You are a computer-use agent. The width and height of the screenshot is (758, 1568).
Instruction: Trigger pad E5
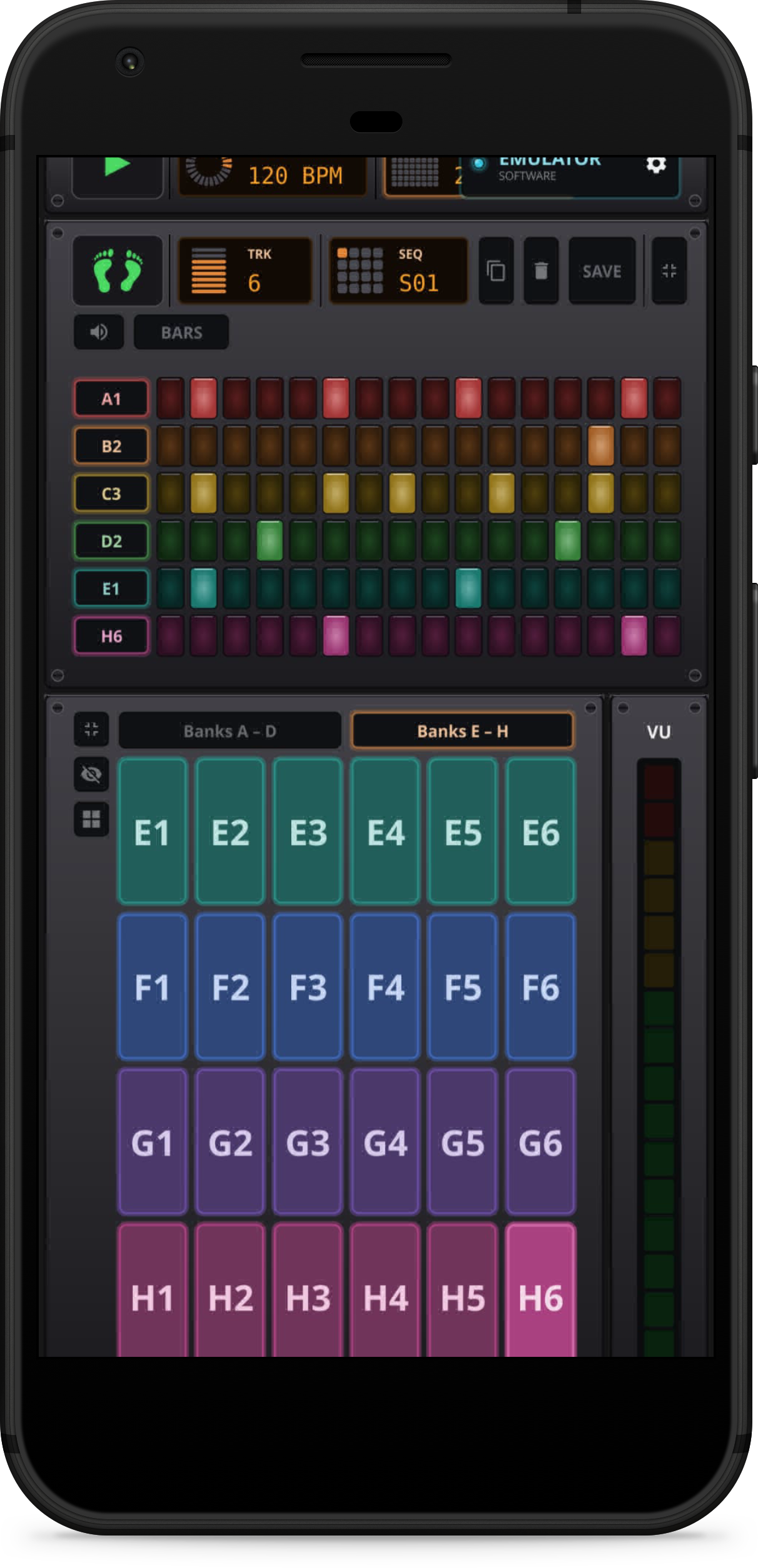pyautogui.click(x=462, y=831)
